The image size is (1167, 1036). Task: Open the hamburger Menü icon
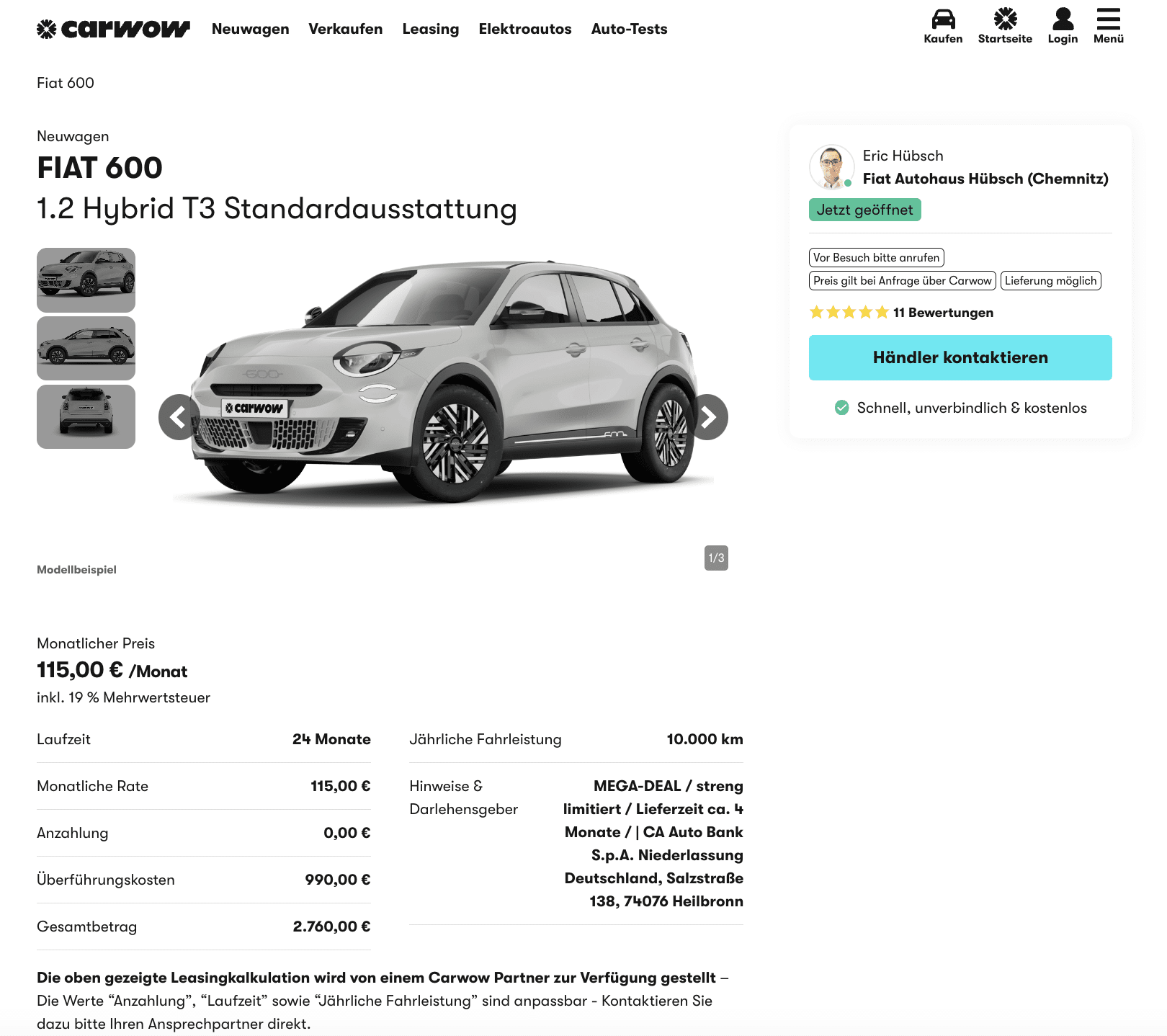pyautogui.click(x=1108, y=19)
